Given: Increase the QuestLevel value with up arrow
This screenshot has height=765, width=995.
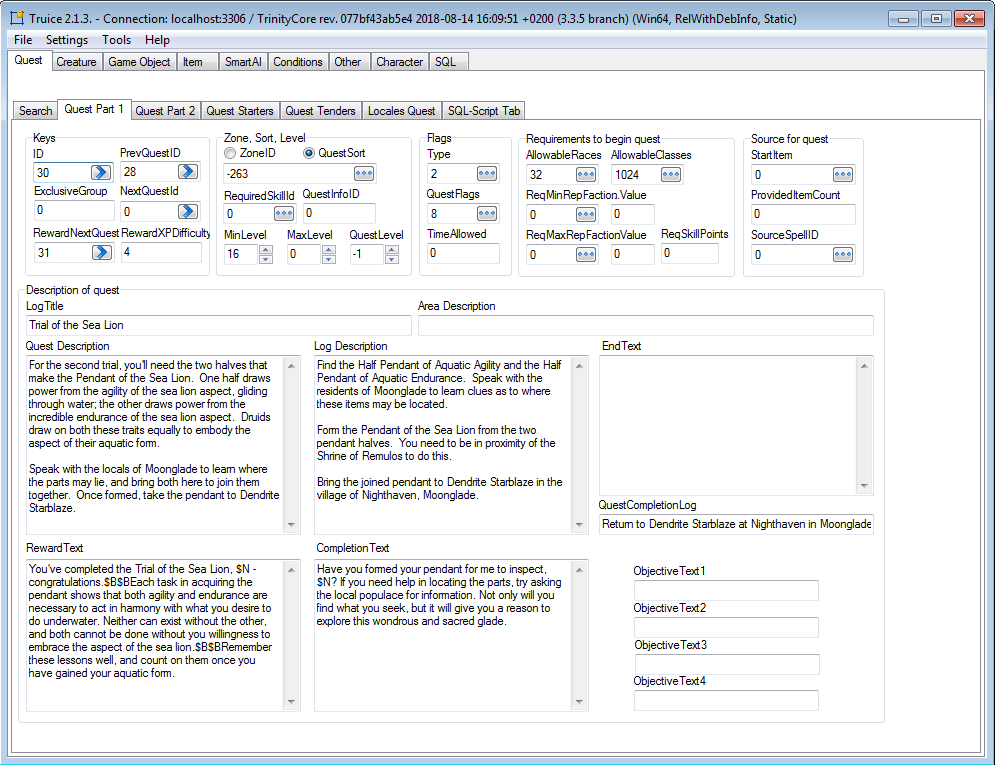Looking at the screenshot, I should click(392, 249).
